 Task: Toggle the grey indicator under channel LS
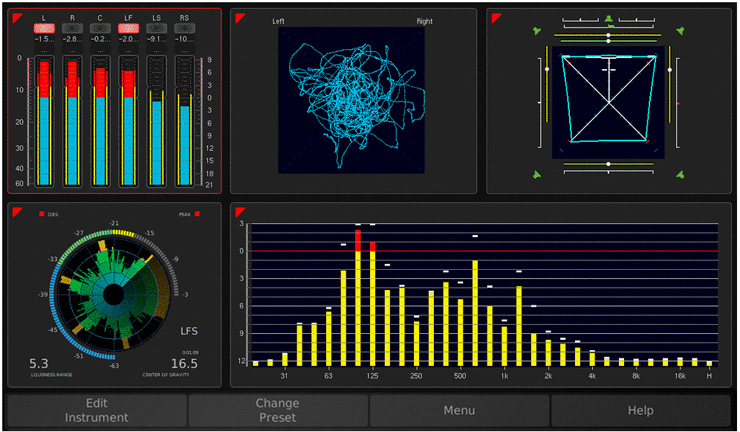coord(156,28)
